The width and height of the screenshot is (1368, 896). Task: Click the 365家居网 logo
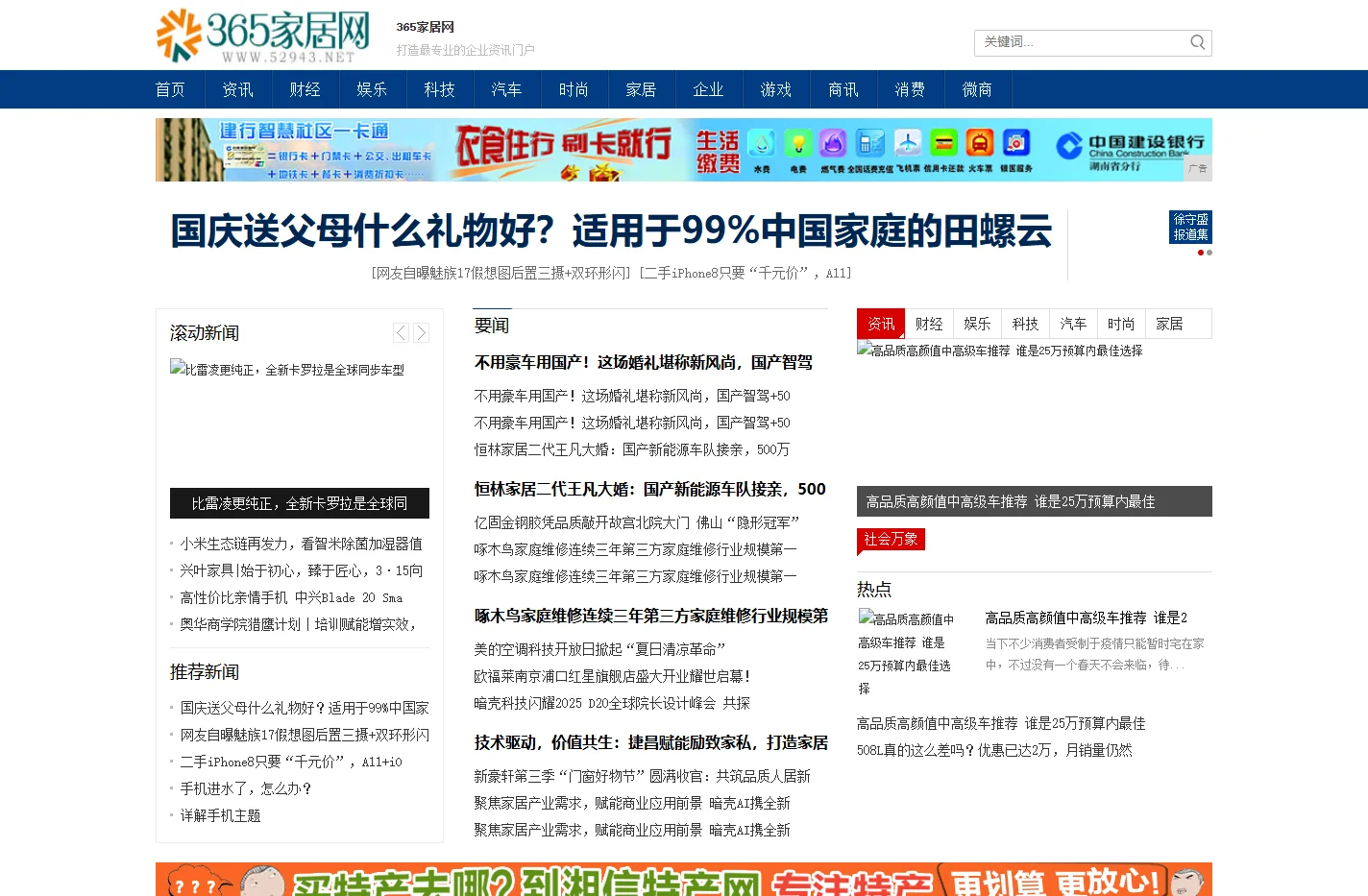[263, 36]
